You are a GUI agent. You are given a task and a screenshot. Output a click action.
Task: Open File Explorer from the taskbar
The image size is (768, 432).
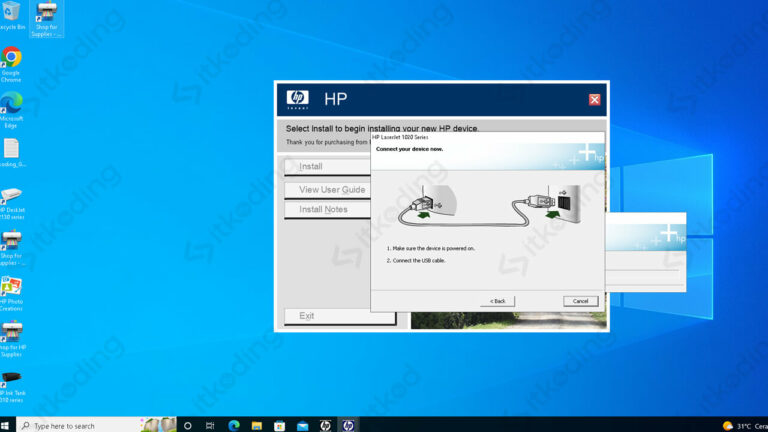pos(257,426)
